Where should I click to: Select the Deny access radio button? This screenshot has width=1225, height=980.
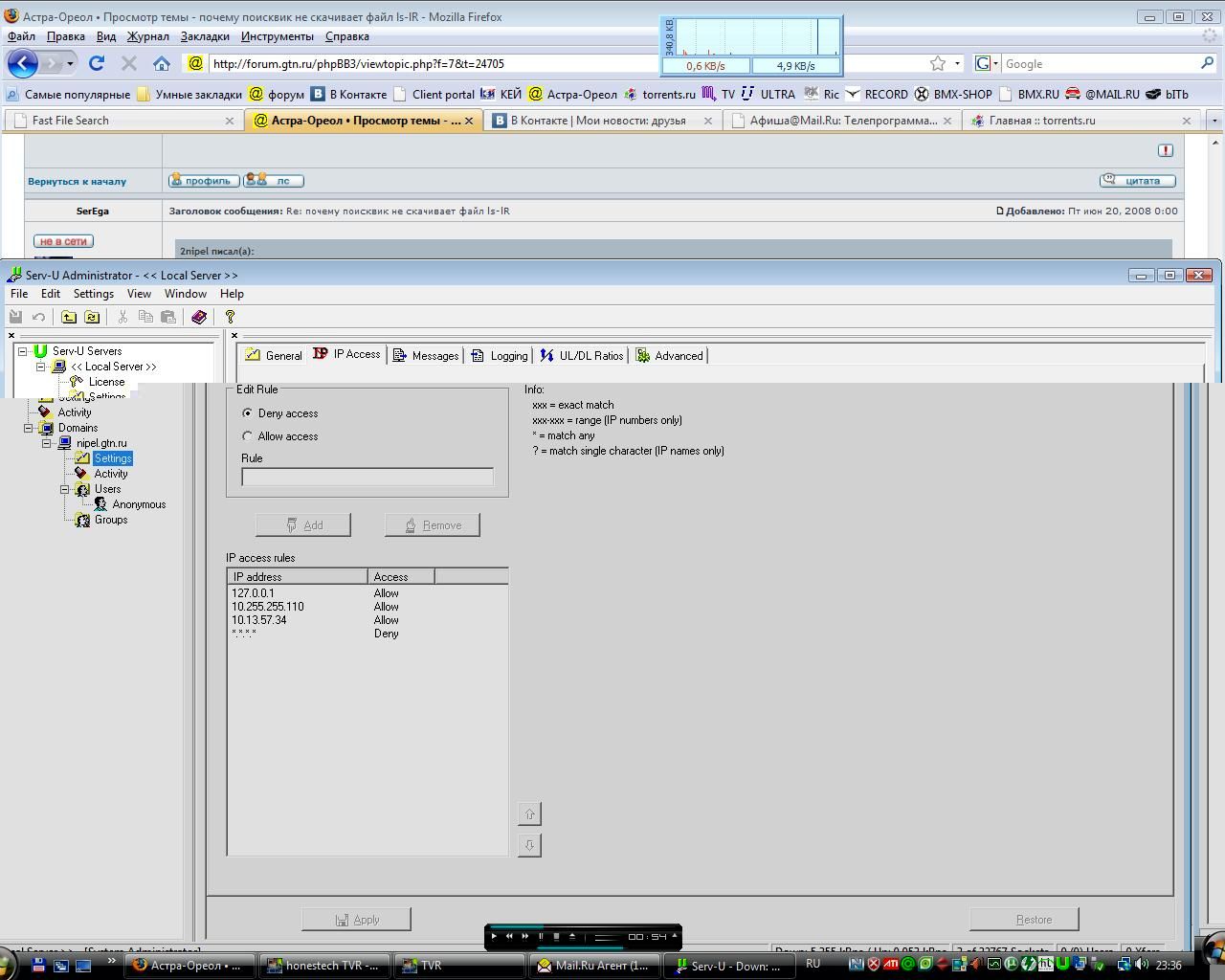coord(248,413)
